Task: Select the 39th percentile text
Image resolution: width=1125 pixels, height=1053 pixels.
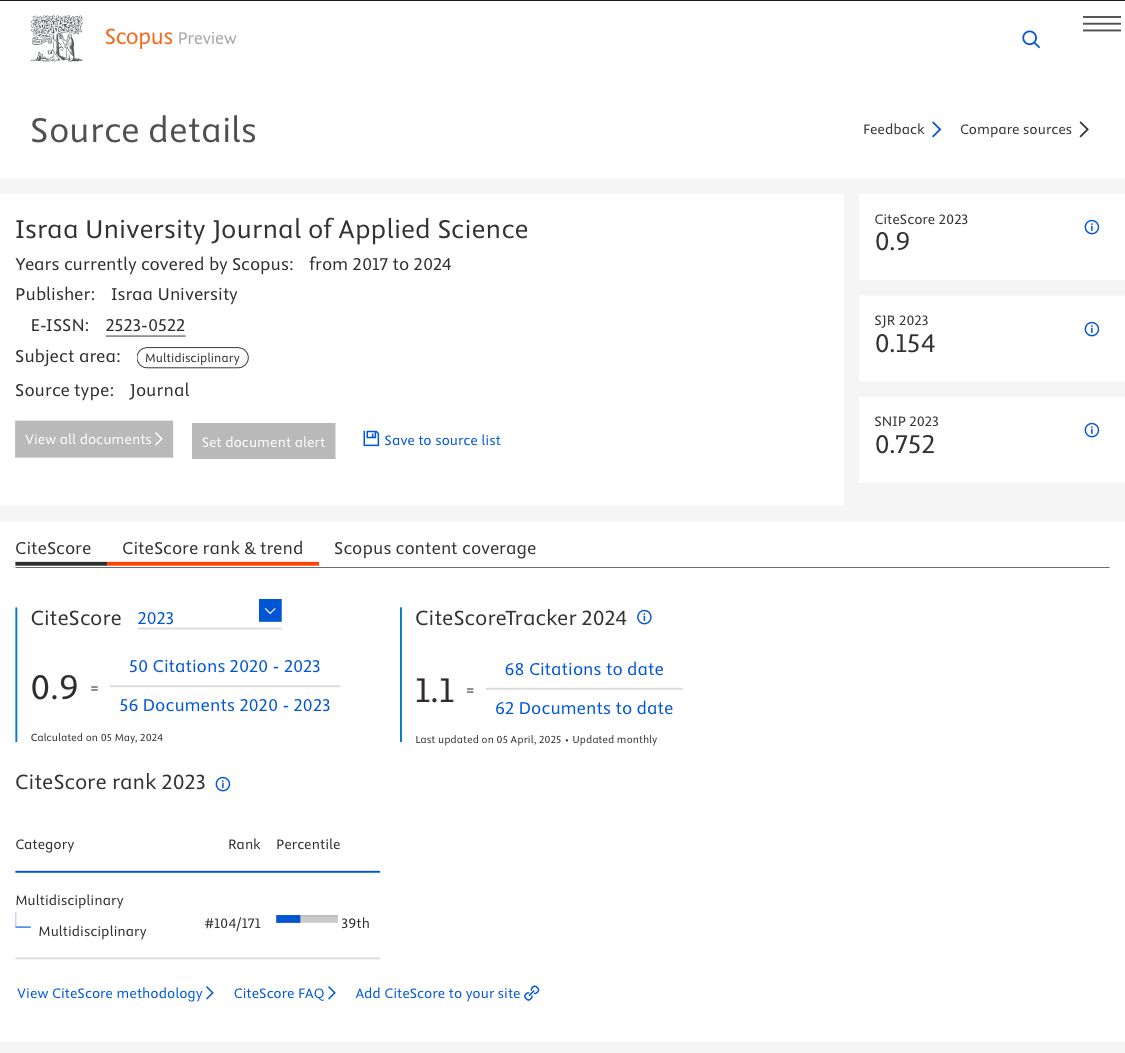Action: click(355, 923)
